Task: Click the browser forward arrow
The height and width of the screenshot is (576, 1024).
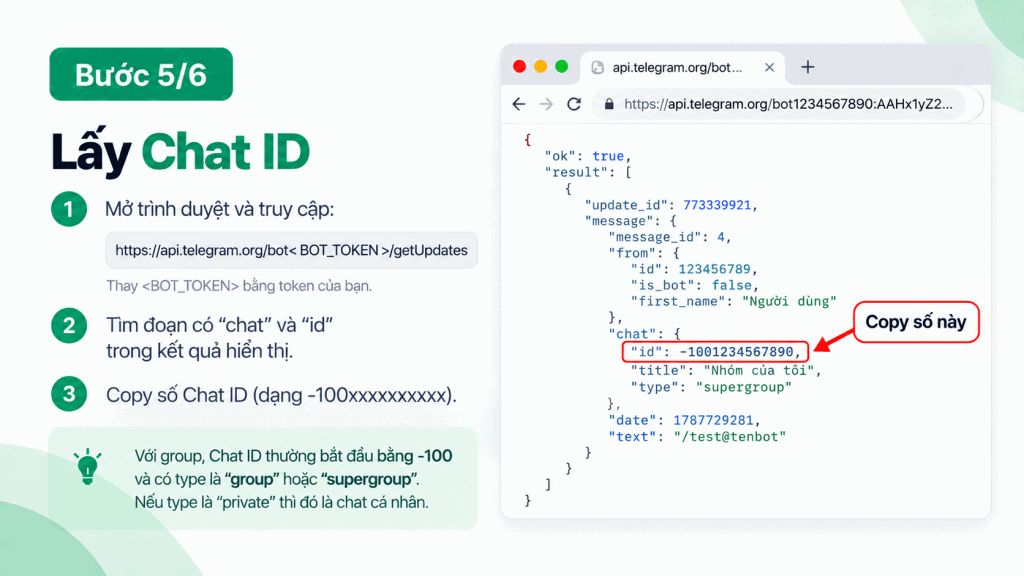Action: pyautogui.click(x=546, y=104)
